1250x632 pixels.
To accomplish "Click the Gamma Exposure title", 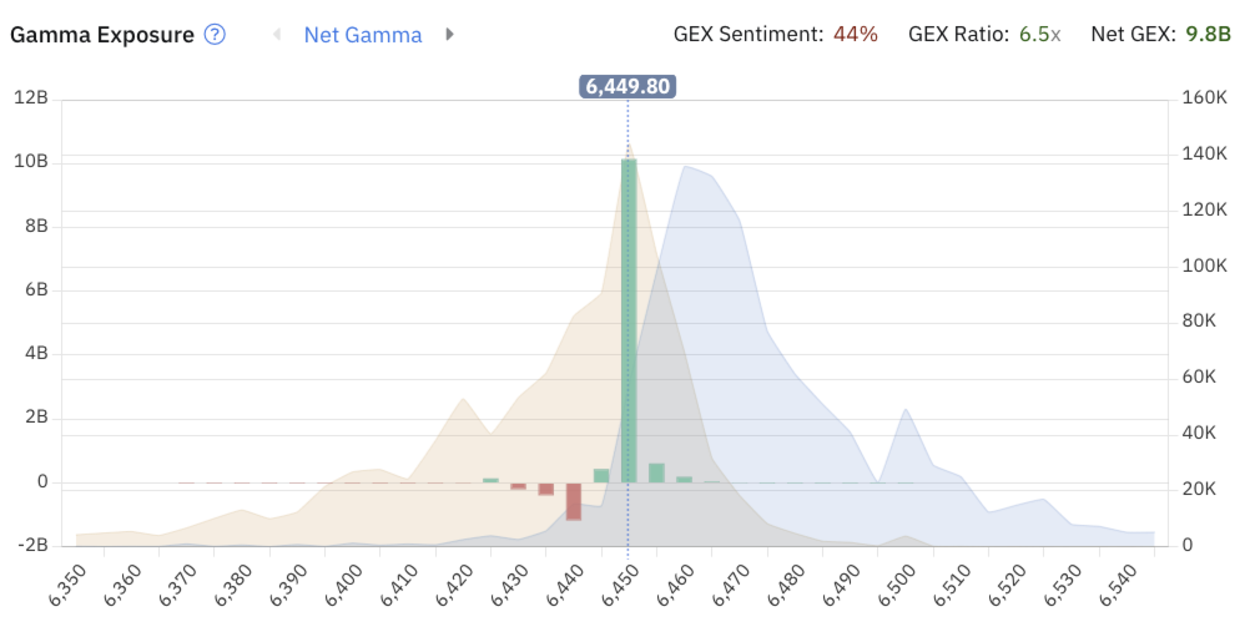I will point(101,34).
